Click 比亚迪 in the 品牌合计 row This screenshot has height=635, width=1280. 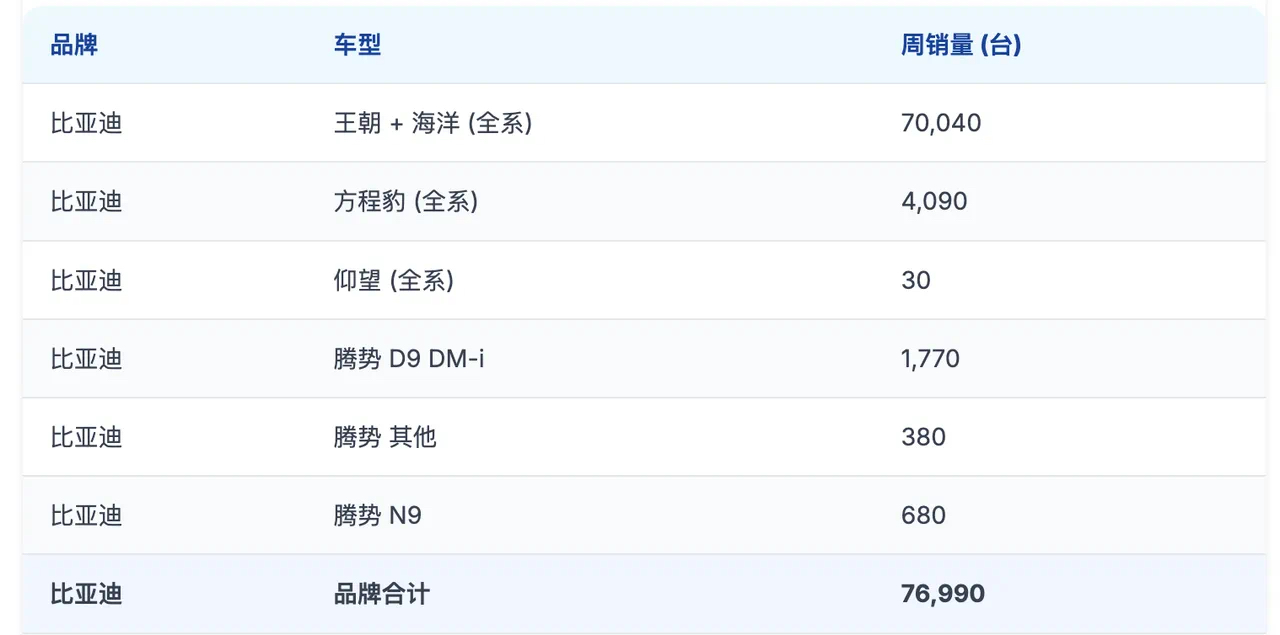(x=86, y=594)
